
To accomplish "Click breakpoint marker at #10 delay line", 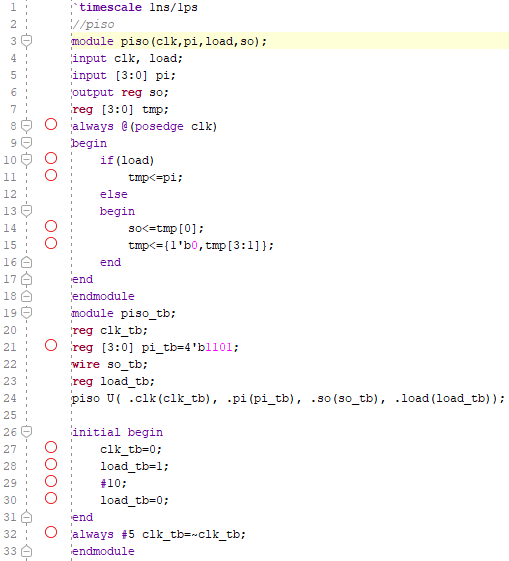I will click(x=51, y=481).
